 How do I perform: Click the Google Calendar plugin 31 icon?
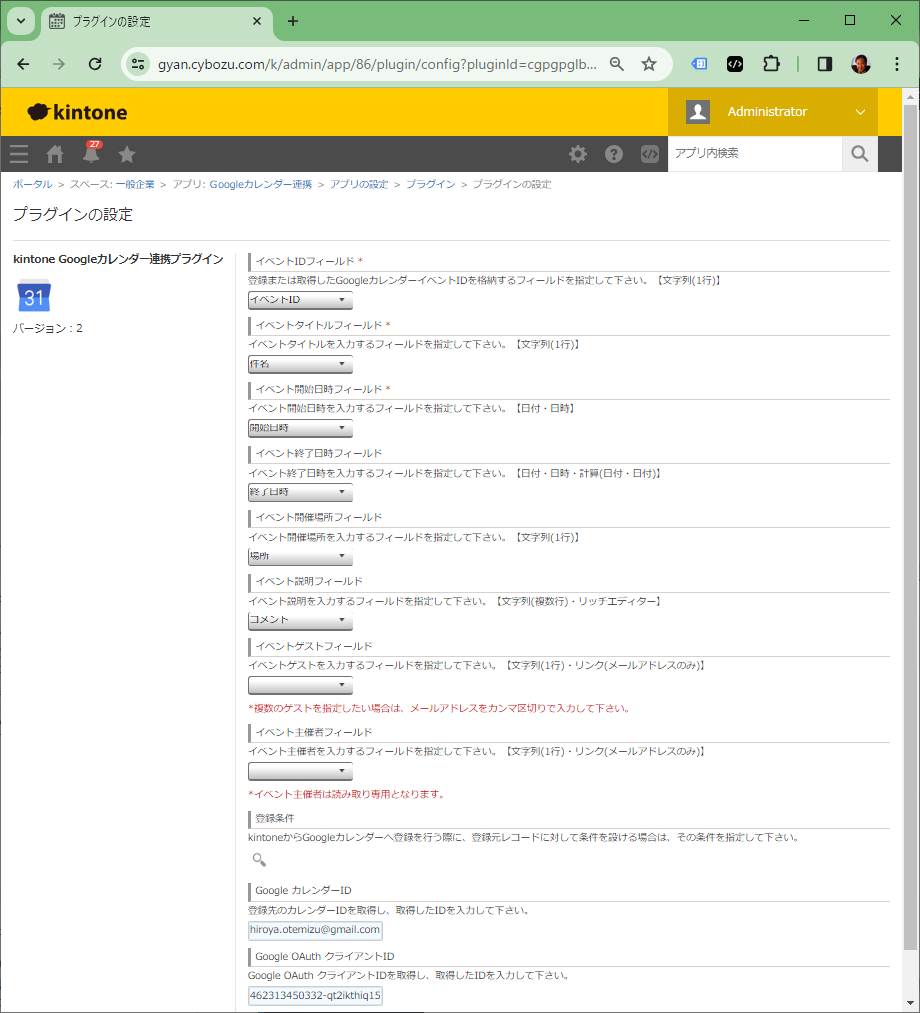point(34,296)
